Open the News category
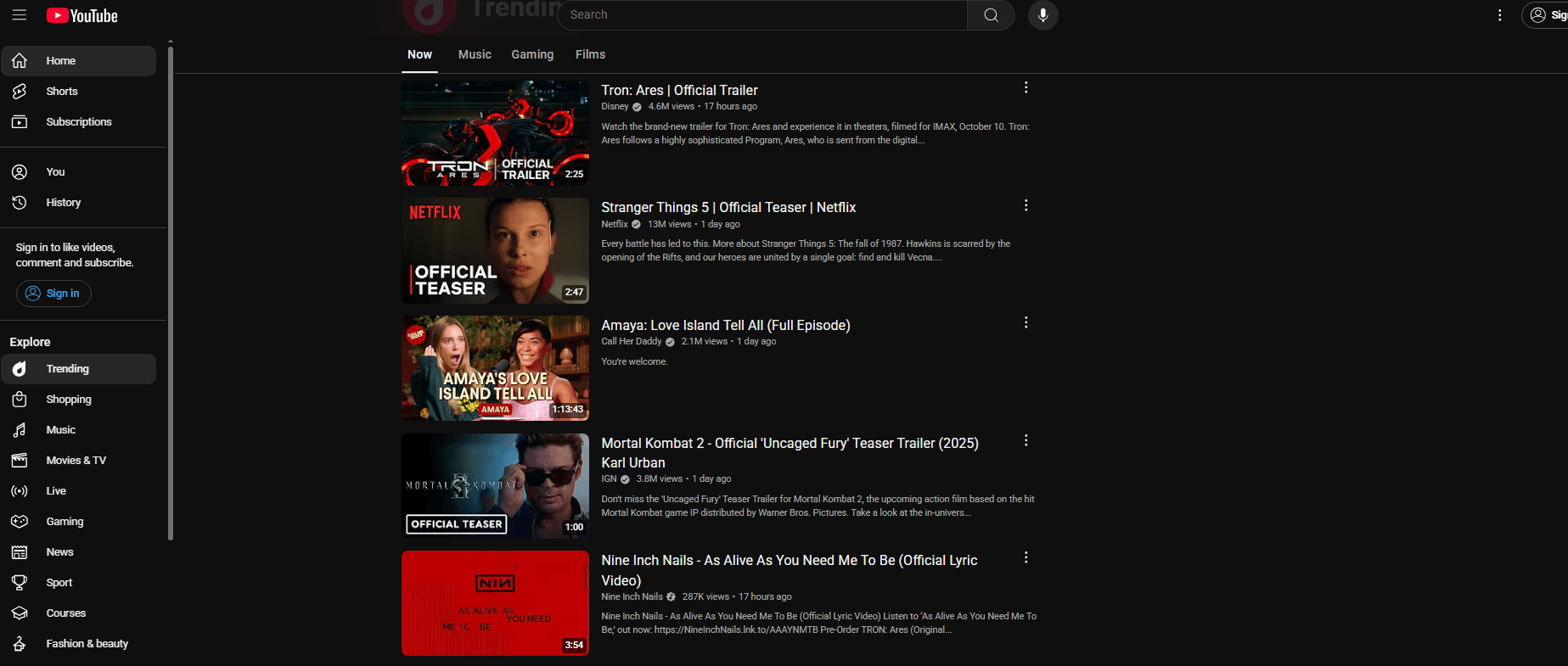The width and height of the screenshot is (1568, 666). 79,552
